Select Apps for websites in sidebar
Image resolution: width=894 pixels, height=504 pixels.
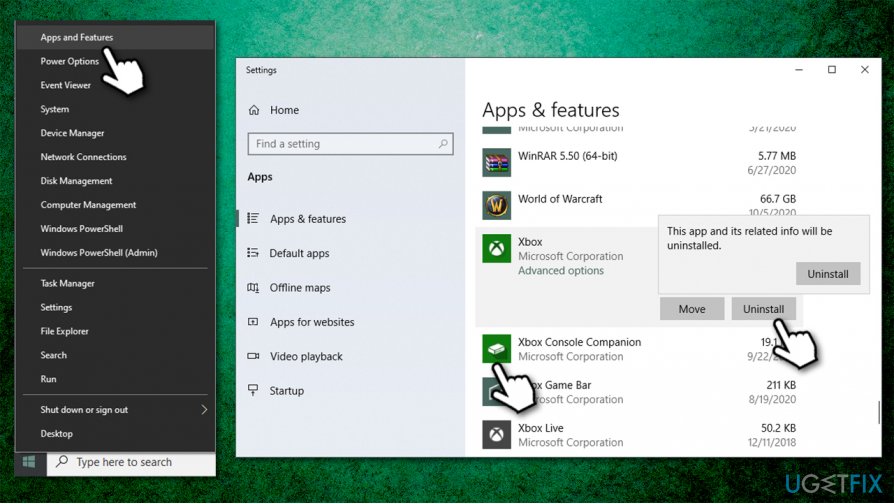click(x=312, y=322)
